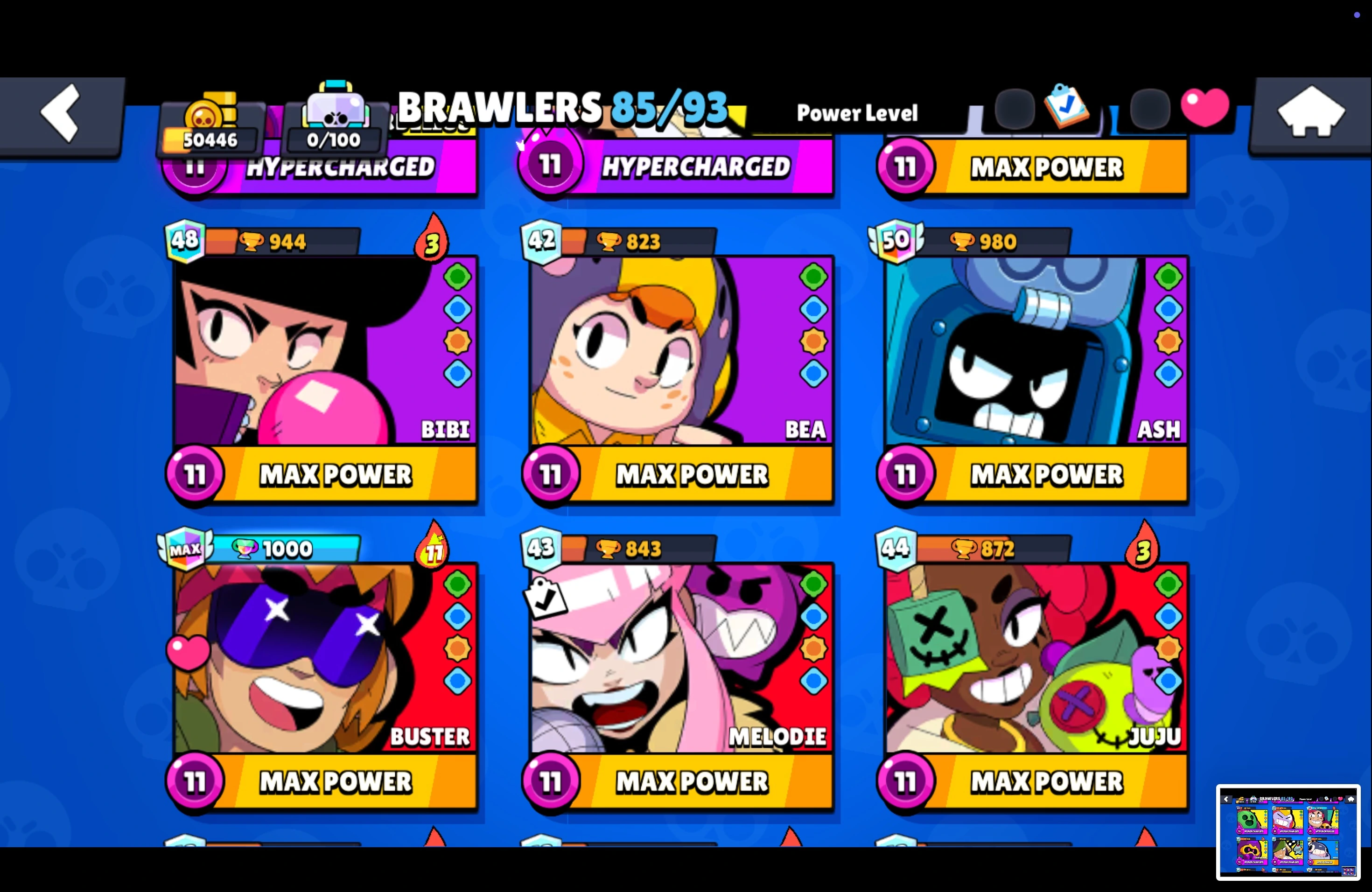Click the pink heart on Buster's card
Screen dimensions: 1372x892
coord(188,652)
